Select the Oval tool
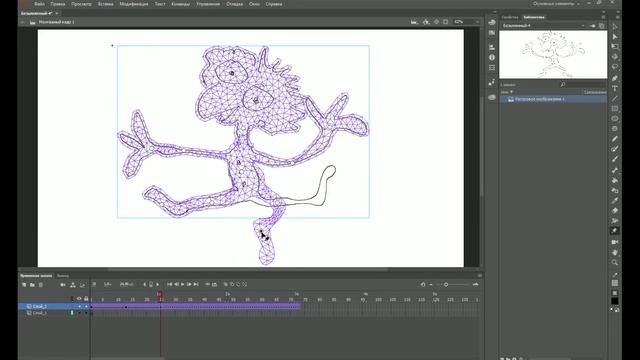The image size is (640, 360). [x=615, y=118]
